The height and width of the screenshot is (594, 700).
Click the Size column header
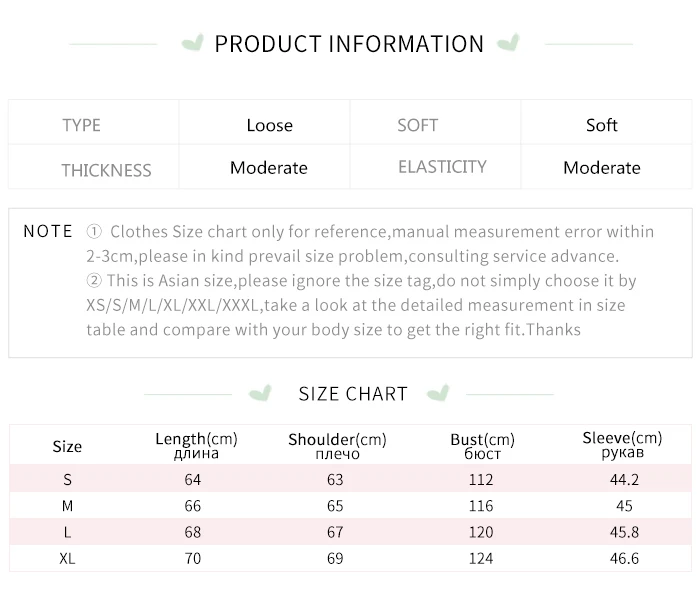[67, 447]
